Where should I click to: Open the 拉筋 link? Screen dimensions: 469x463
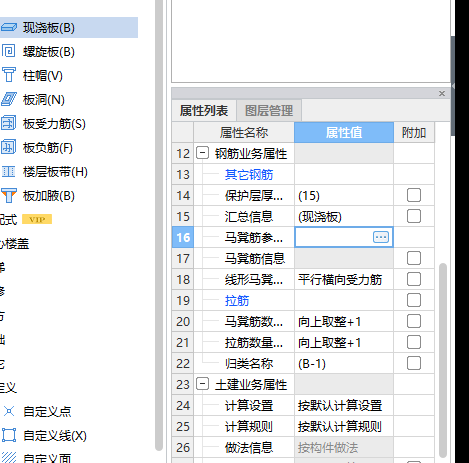[237, 300]
